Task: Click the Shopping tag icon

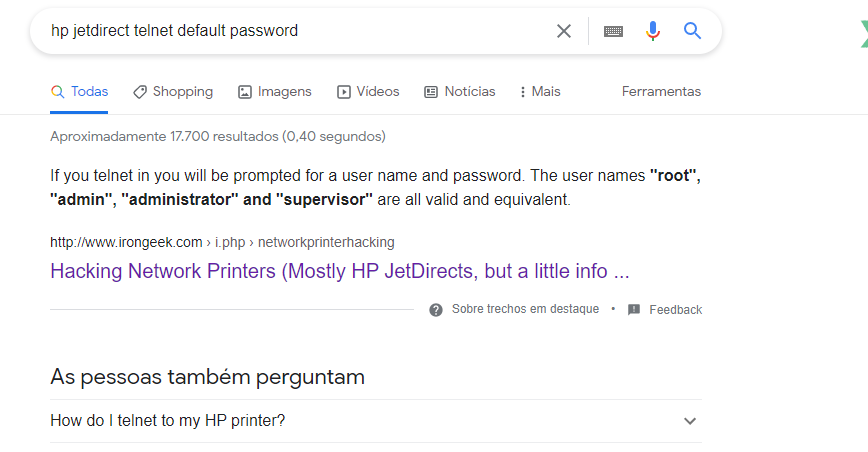Action: coord(140,92)
